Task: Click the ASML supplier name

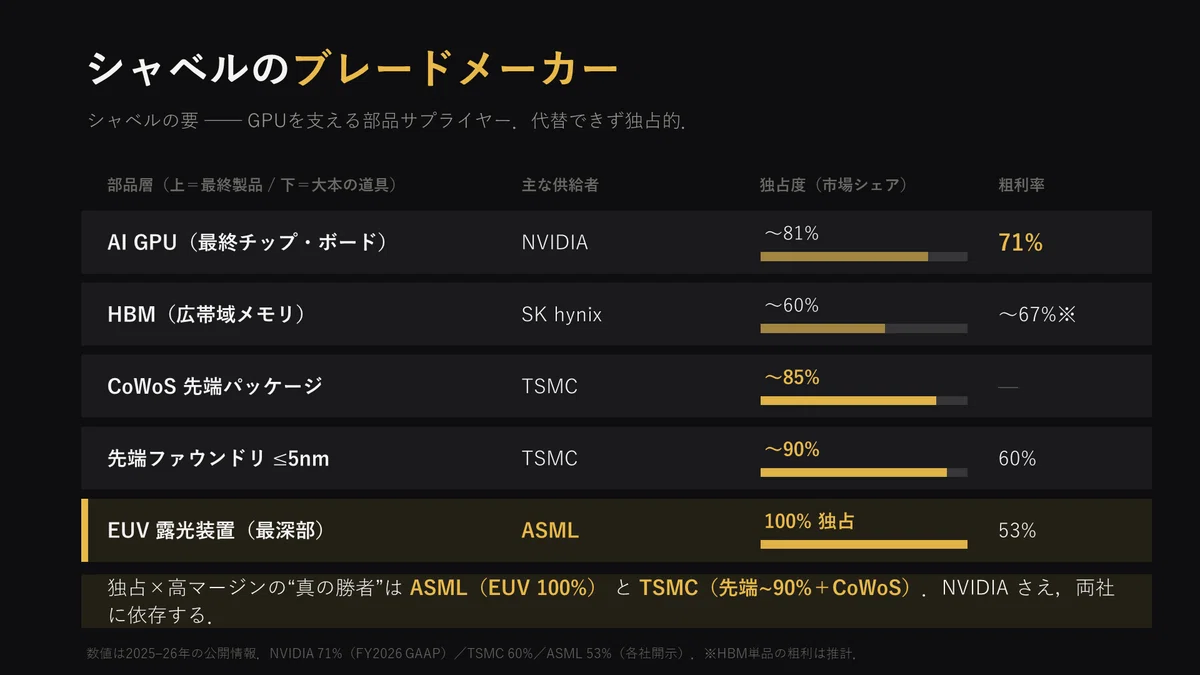Action: [x=550, y=530]
